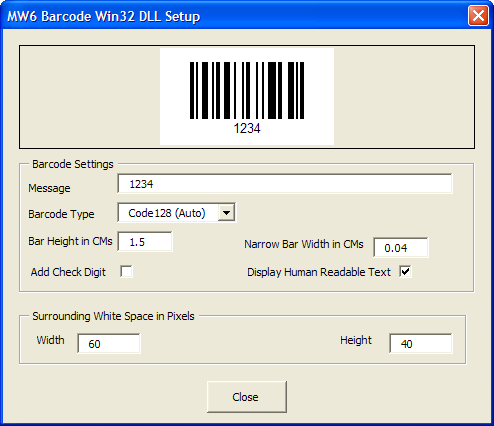Click the Bar Height in CMs field
The image size is (494, 426).
click(145, 242)
